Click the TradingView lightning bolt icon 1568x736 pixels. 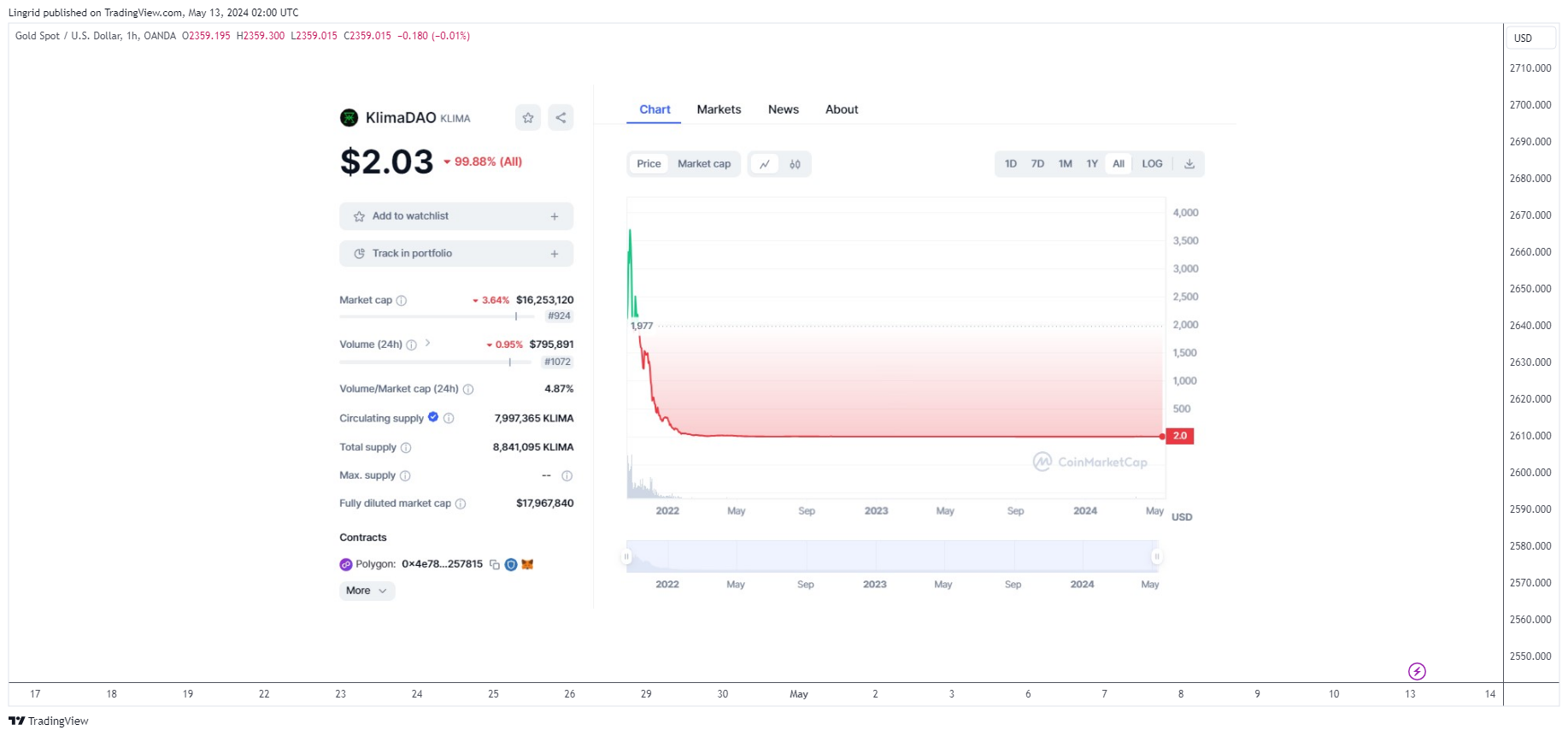[x=1417, y=672]
